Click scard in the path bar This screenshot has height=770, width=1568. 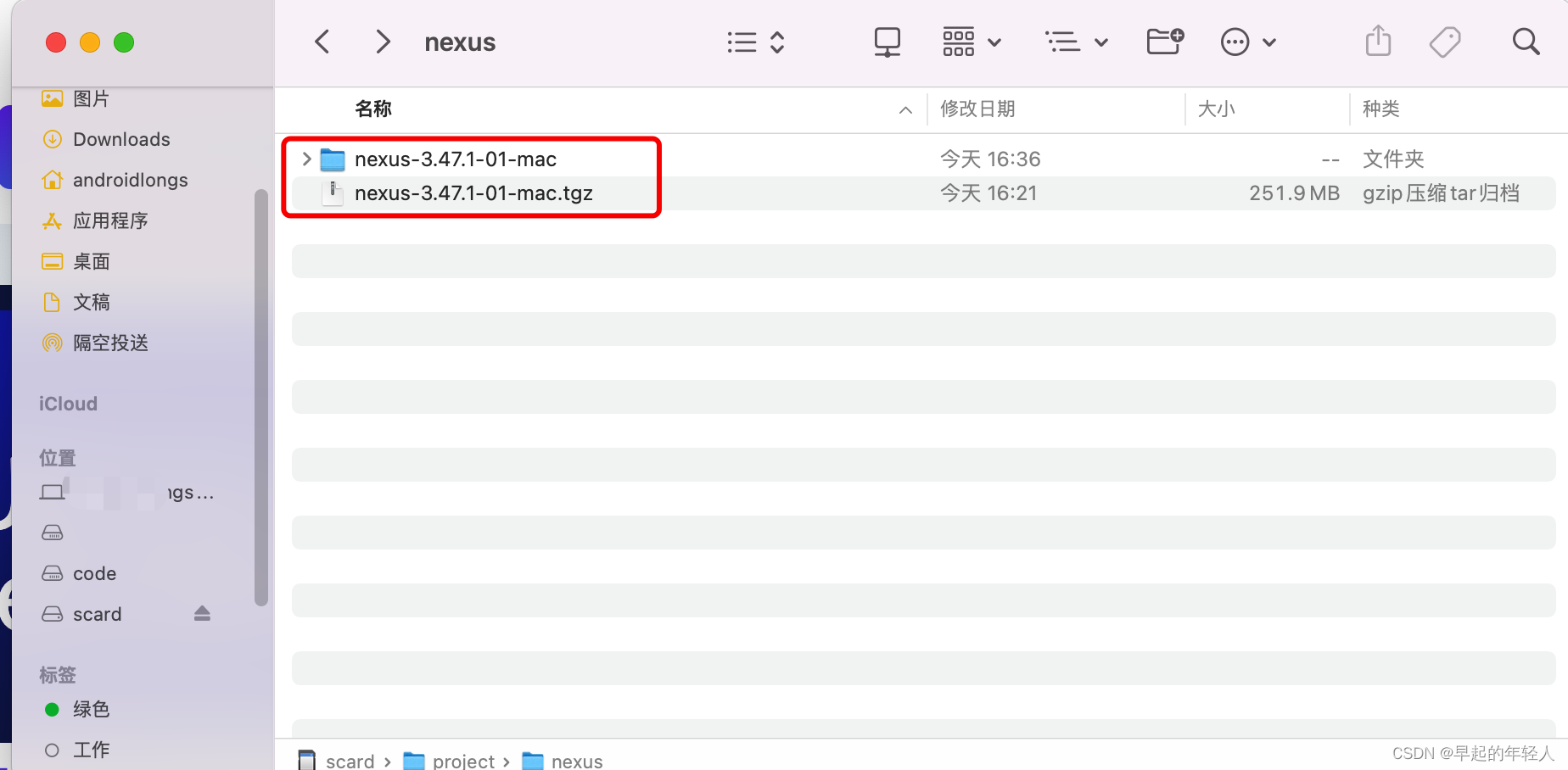350,761
